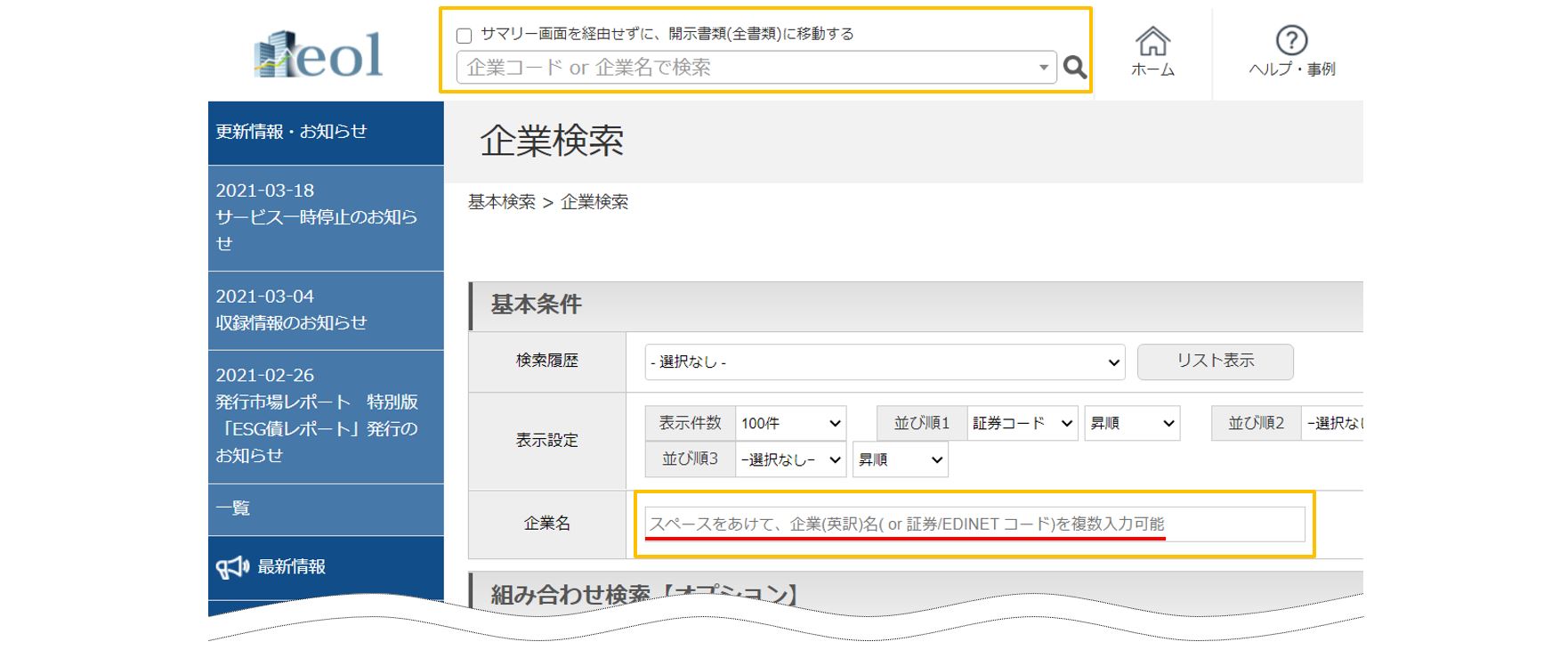This screenshot has height=650, width=1568.
Task: Open the 表示件数 100件 dropdown
Action: 790,424
